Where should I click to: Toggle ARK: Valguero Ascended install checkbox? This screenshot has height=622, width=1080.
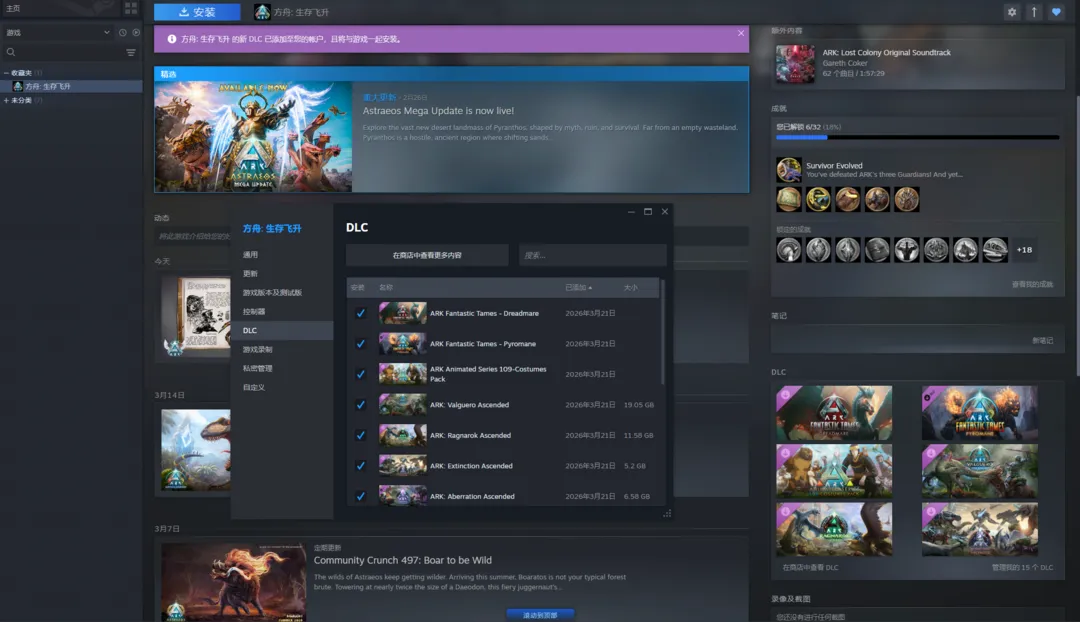point(361,405)
